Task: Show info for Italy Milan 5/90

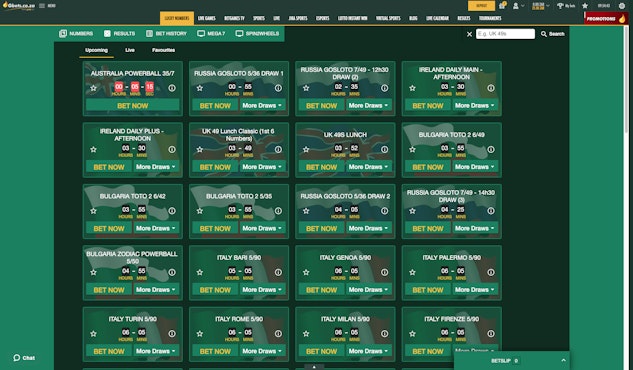Action: 384,334
